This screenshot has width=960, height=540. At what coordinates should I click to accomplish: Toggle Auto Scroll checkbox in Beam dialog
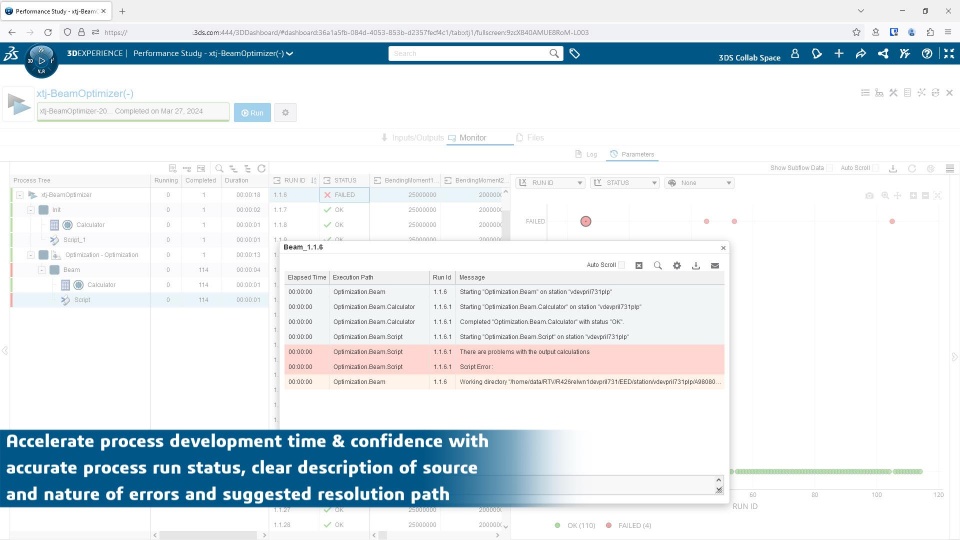point(621,265)
